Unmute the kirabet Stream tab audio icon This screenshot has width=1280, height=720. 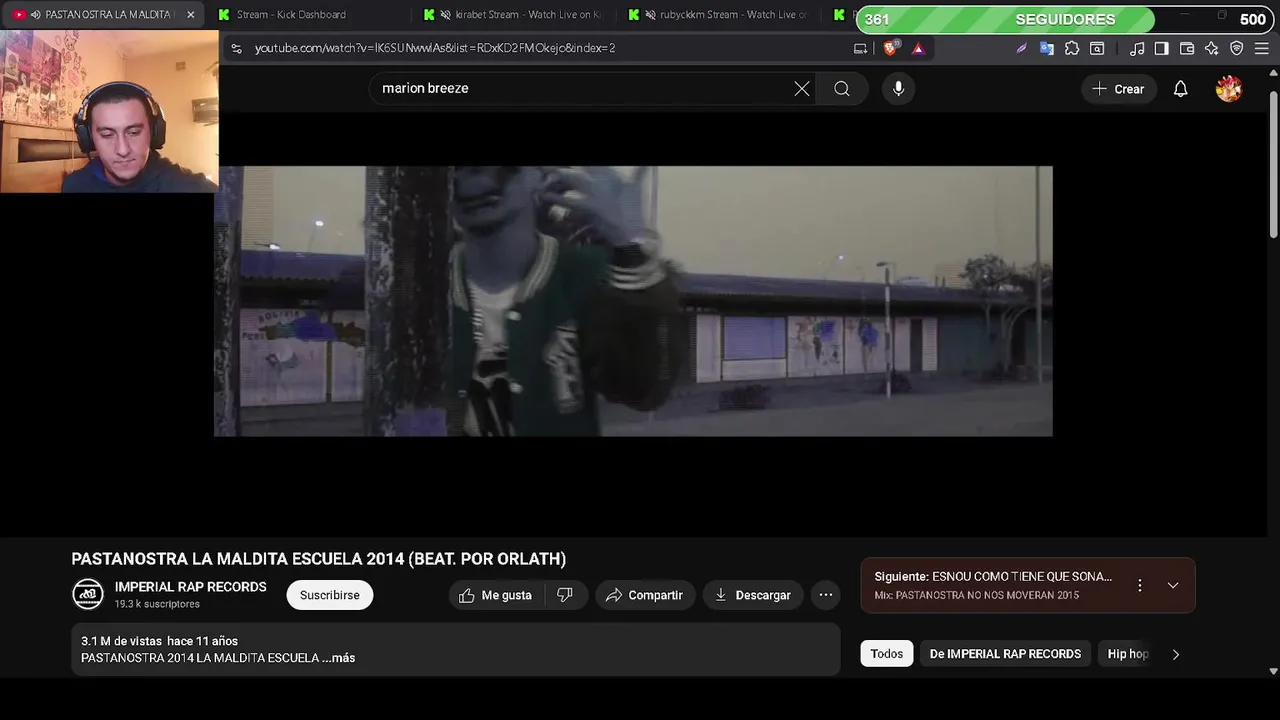[446, 15]
